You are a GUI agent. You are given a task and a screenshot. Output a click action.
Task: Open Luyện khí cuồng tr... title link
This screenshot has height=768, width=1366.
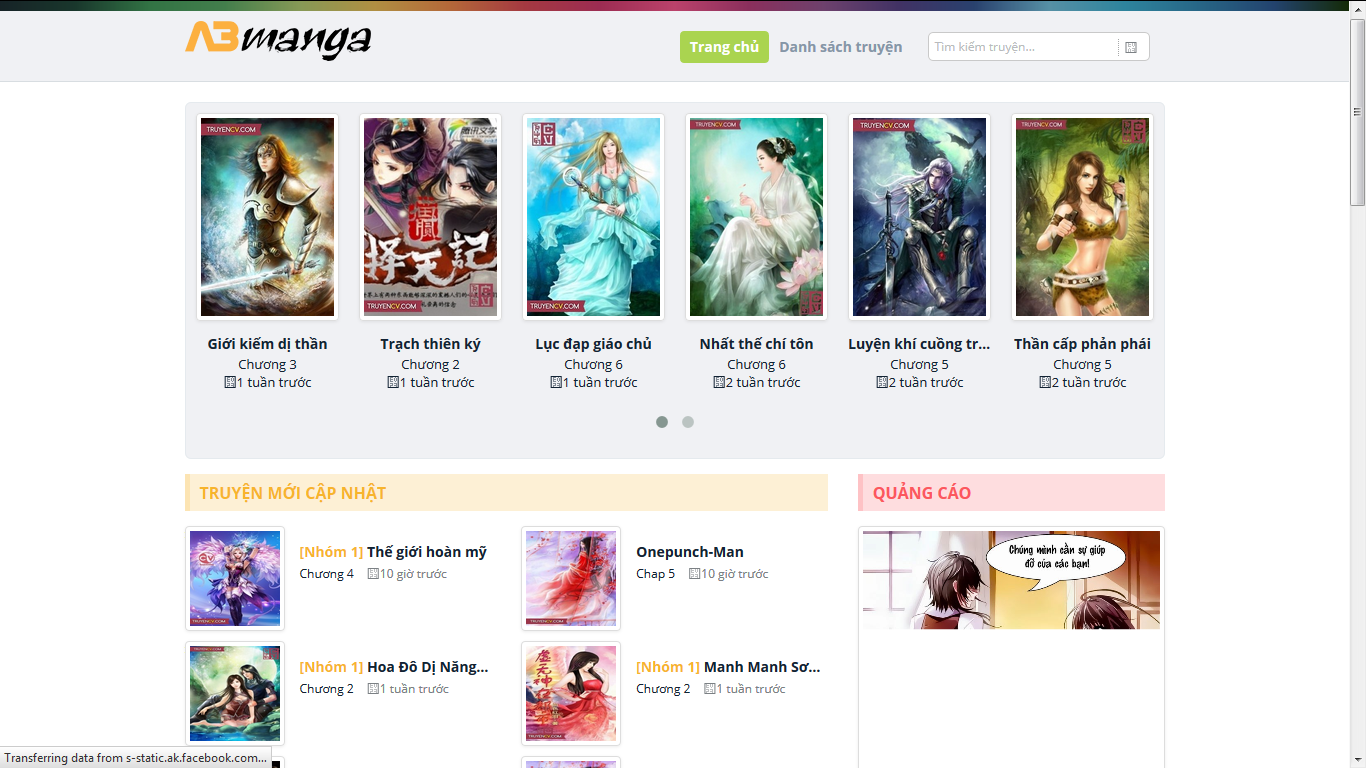[x=919, y=344]
